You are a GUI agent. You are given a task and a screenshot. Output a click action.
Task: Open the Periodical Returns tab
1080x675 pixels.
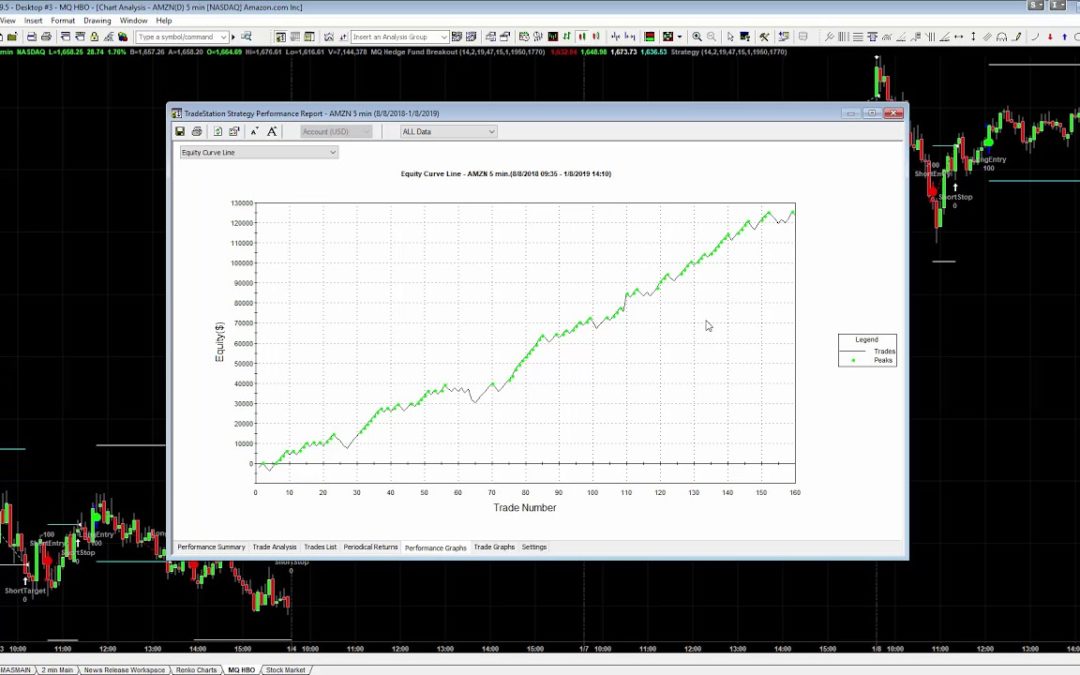pos(371,547)
